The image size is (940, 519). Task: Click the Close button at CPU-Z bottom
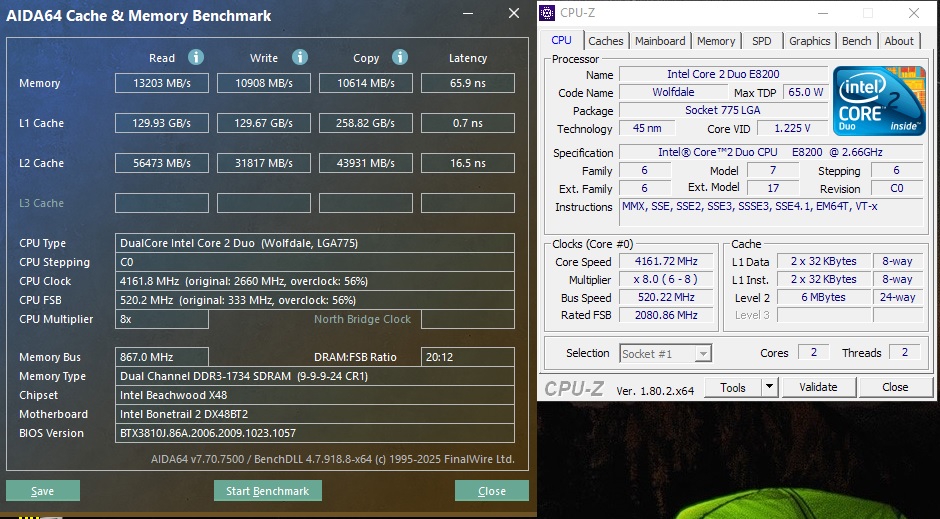[895, 387]
